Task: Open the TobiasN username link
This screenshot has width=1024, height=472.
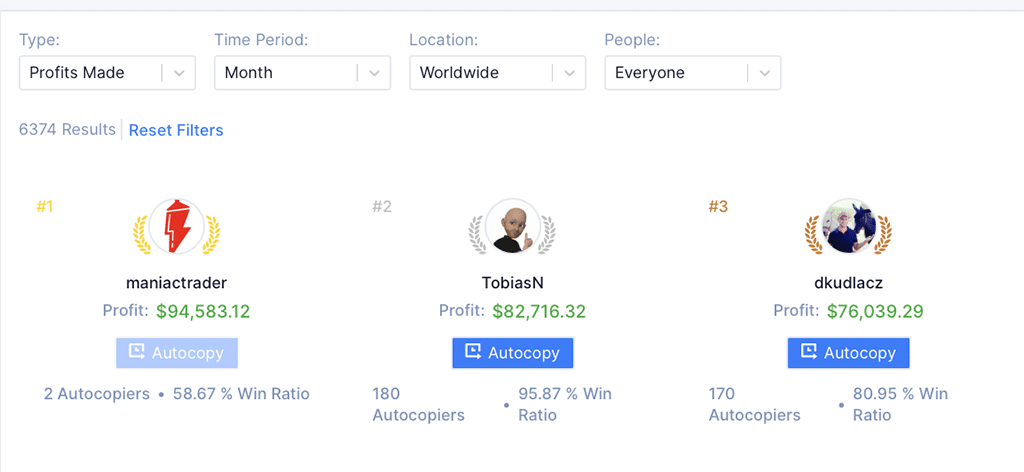Action: pos(513,283)
